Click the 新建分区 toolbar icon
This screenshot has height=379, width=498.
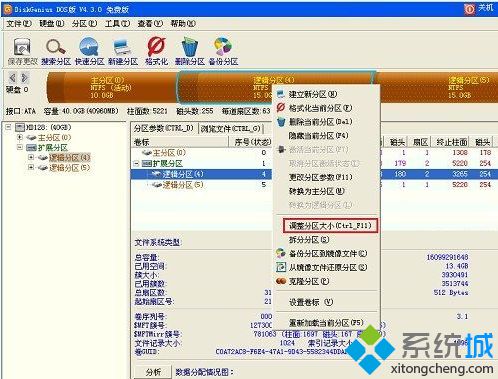[x=122, y=47]
